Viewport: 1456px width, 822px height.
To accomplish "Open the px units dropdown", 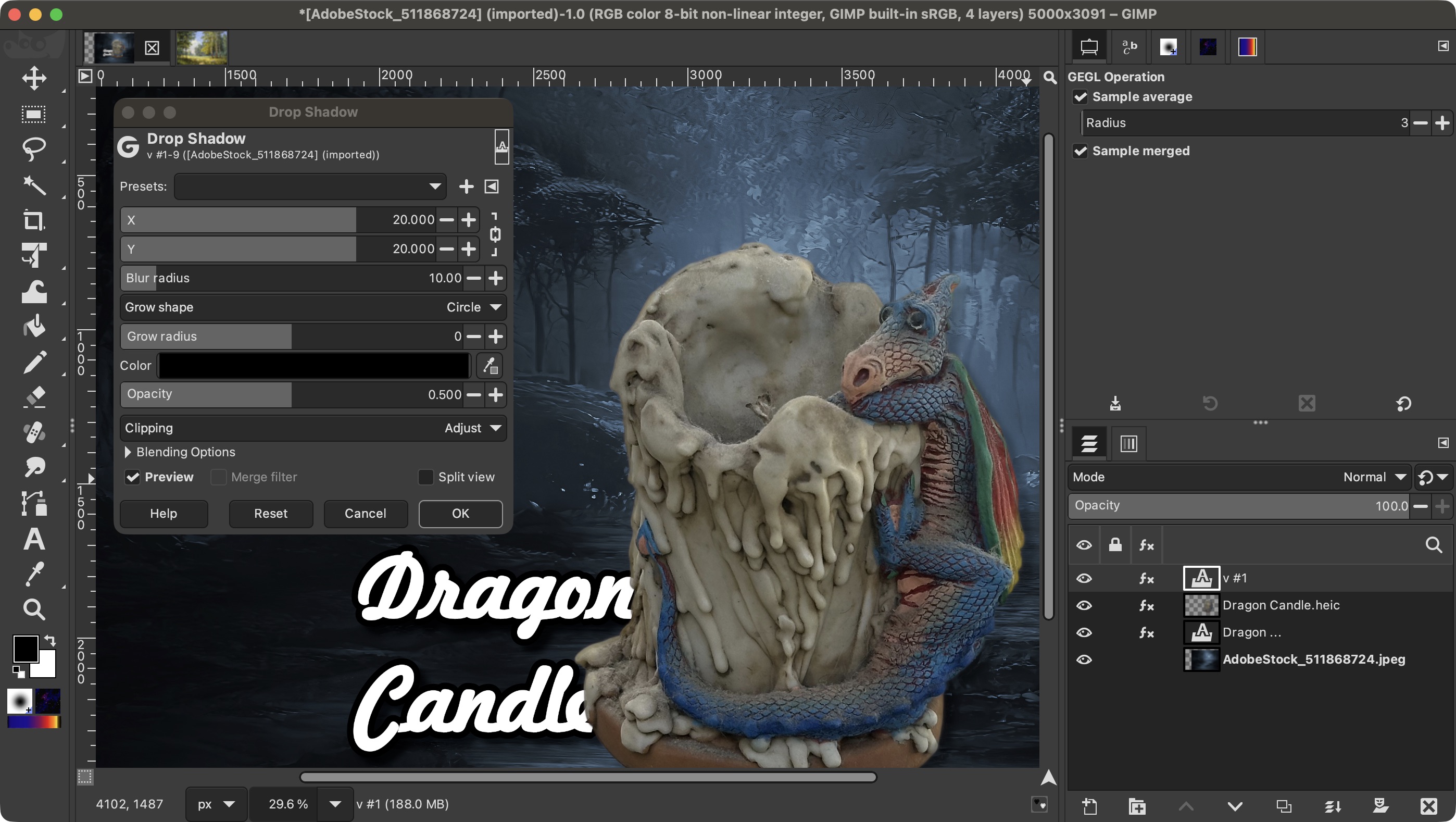I will click(216, 804).
